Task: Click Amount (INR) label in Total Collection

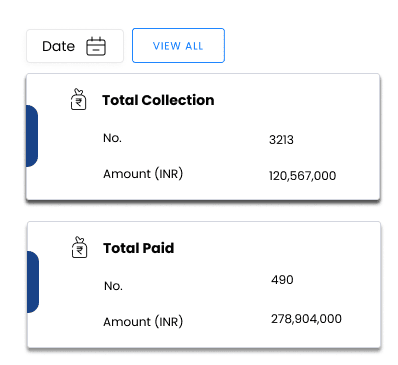Action: click(x=143, y=174)
